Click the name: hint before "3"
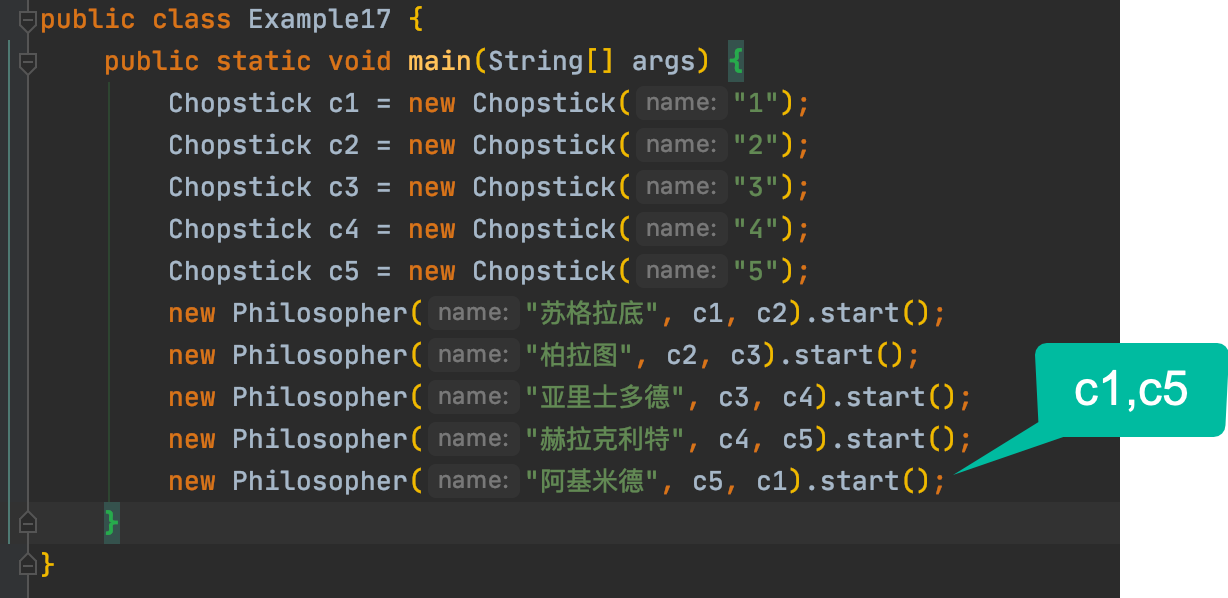 tap(681, 187)
